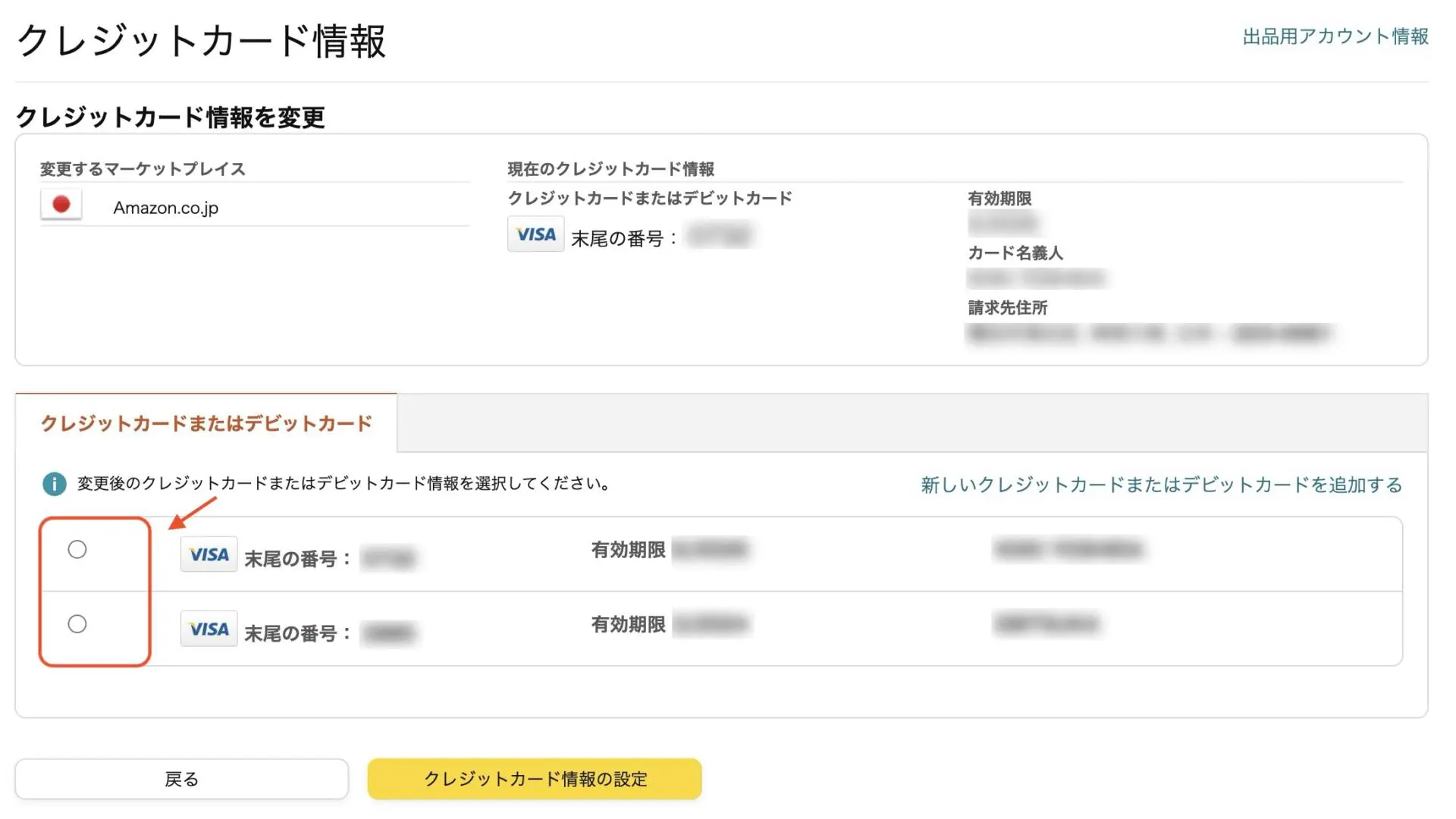
Task: Click the VISA logo nearest 末尾の番号 in current info
Action: point(535,234)
